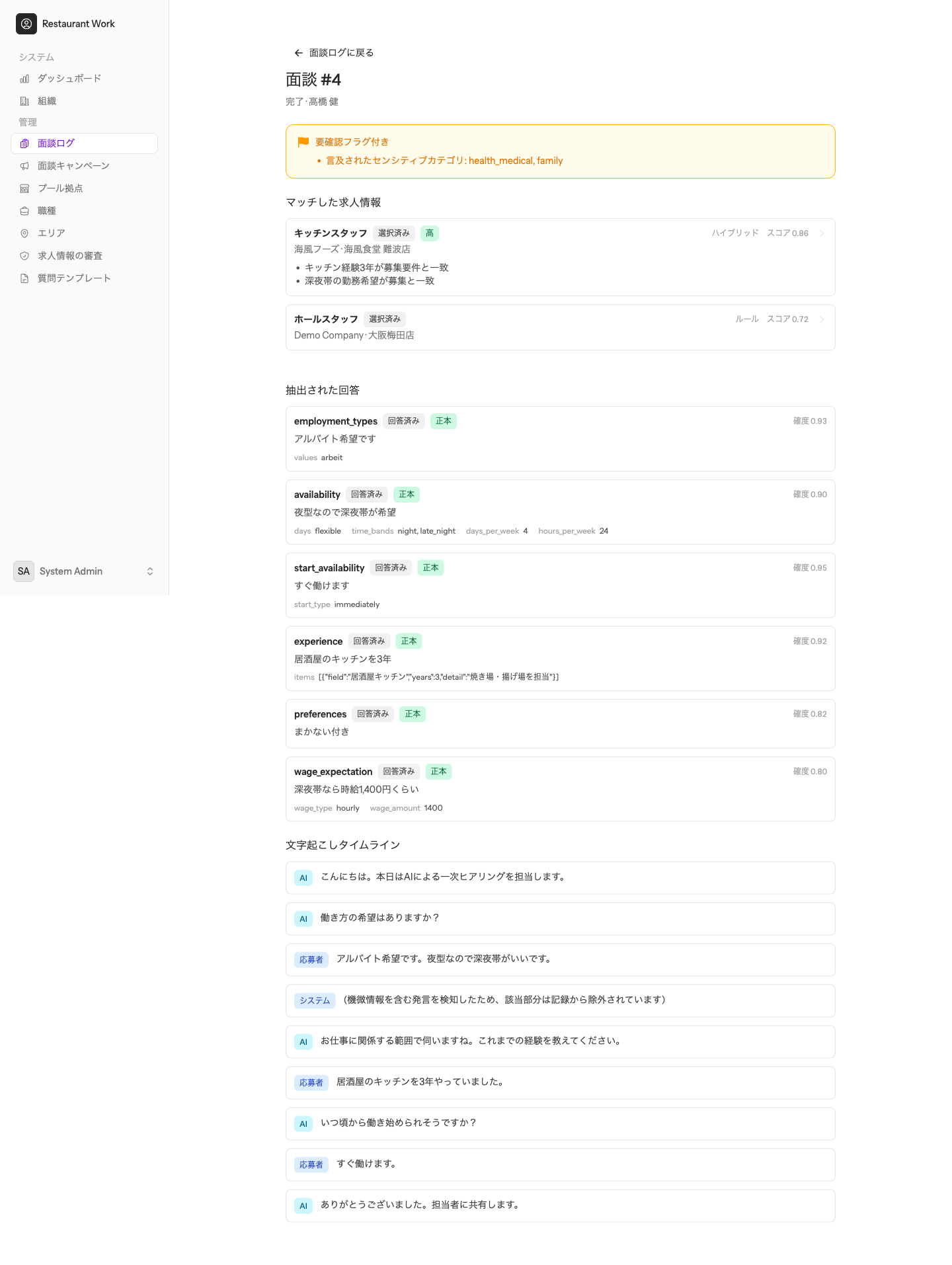This screenshot has width=952, height=1265.
Task: Click the back arrow icon
Action: click(x=299, y=53)
